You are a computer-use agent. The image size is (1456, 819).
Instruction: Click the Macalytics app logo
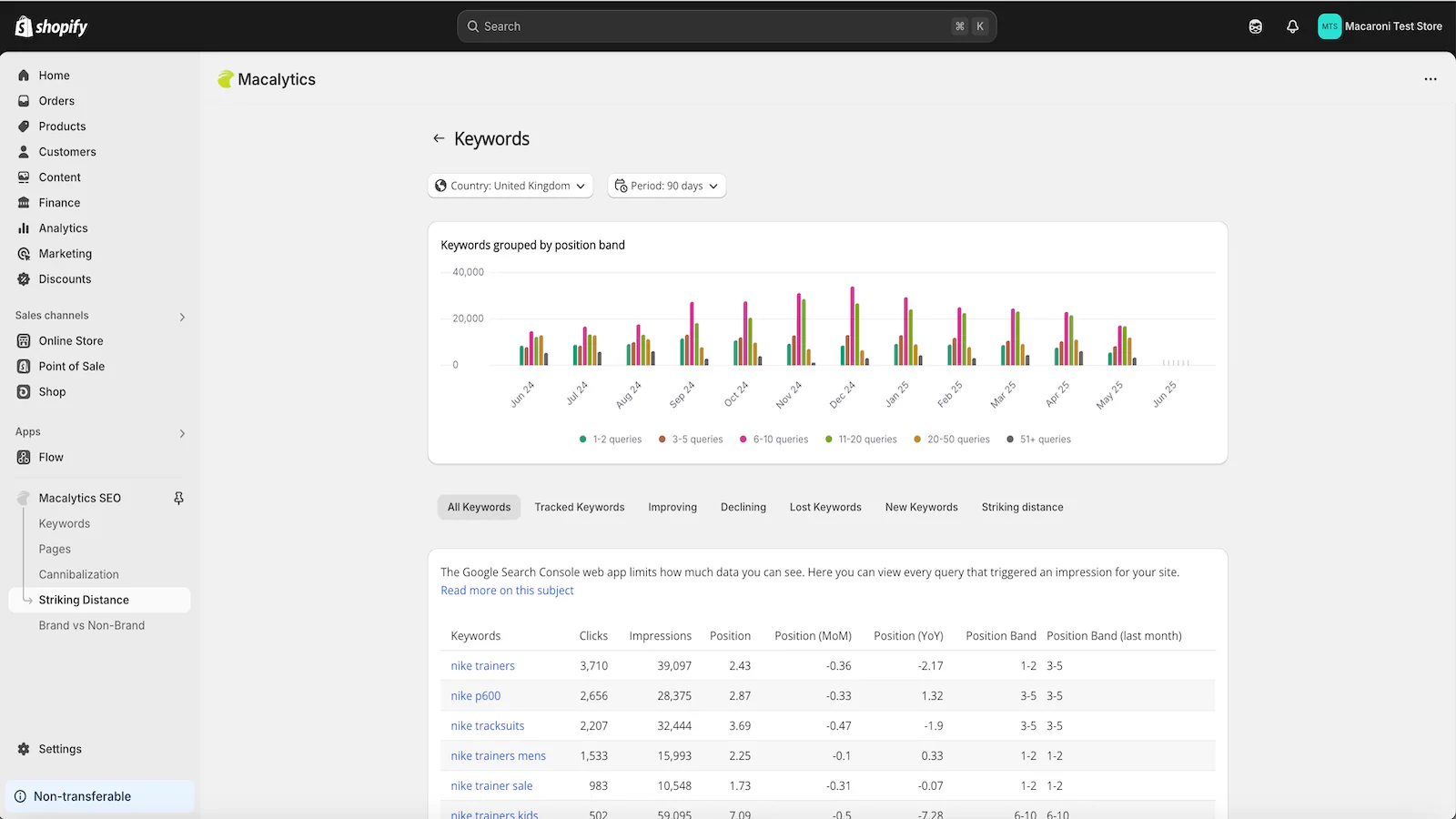(x=226, y=79)
